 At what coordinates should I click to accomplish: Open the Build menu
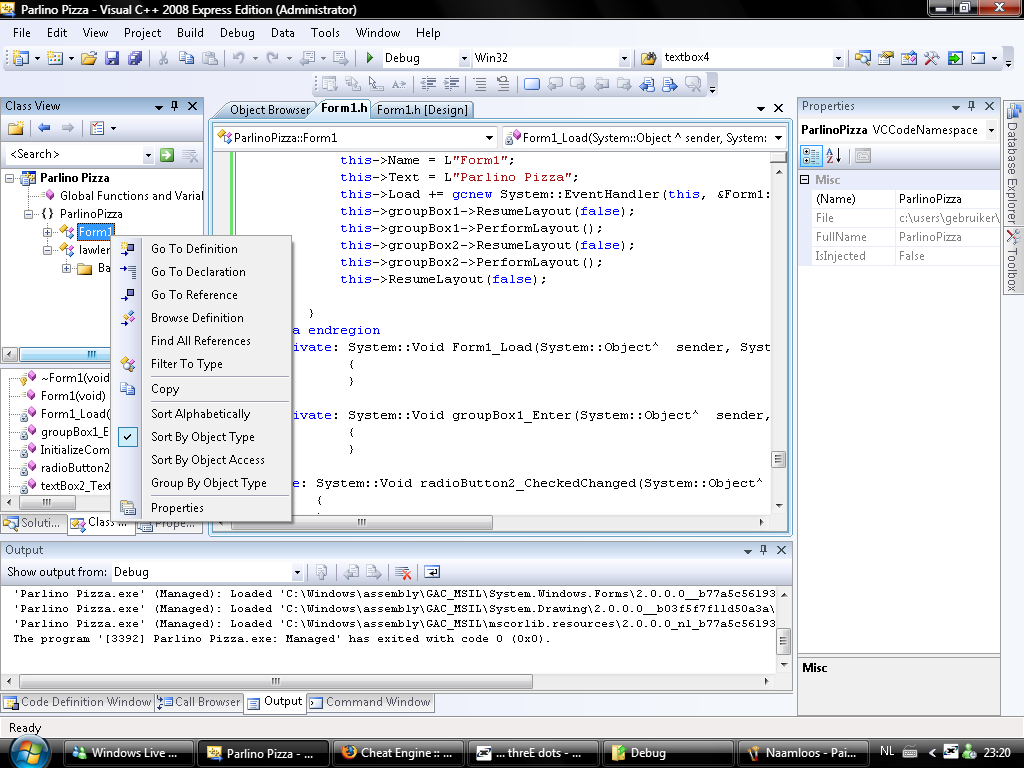coord(190,33)
